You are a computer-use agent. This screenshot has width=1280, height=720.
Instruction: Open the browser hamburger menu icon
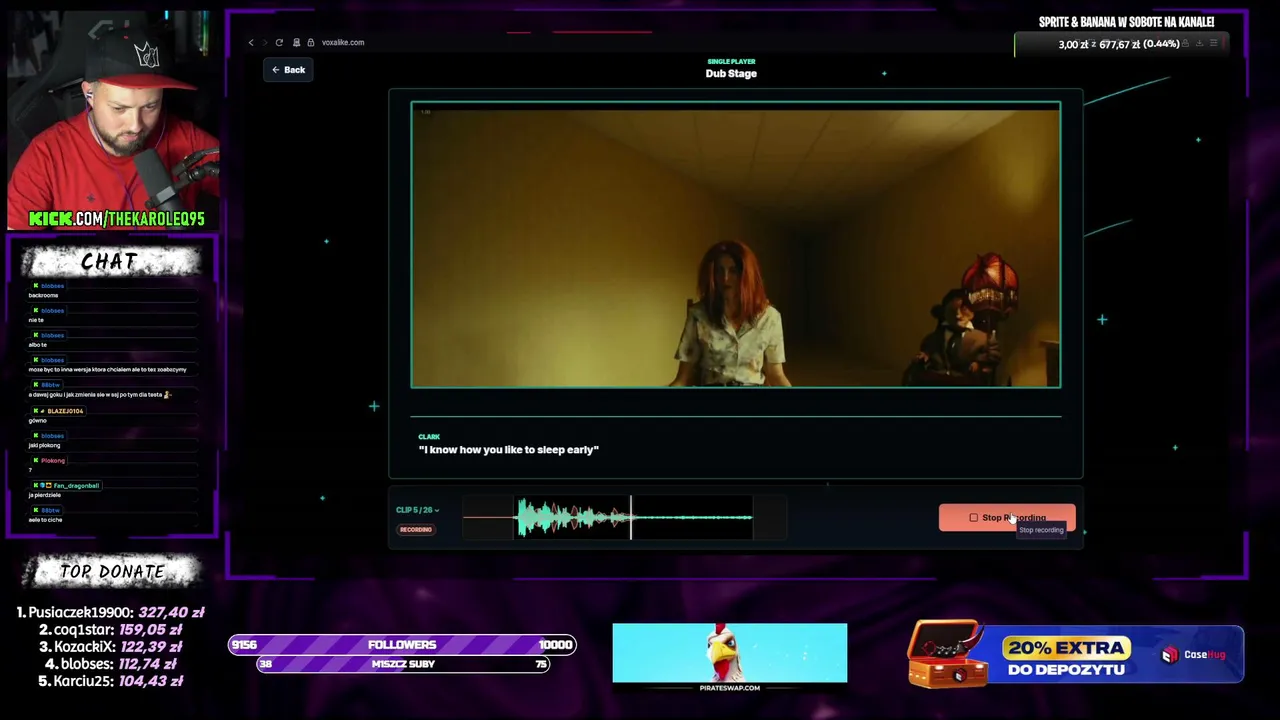(1213, 43)
